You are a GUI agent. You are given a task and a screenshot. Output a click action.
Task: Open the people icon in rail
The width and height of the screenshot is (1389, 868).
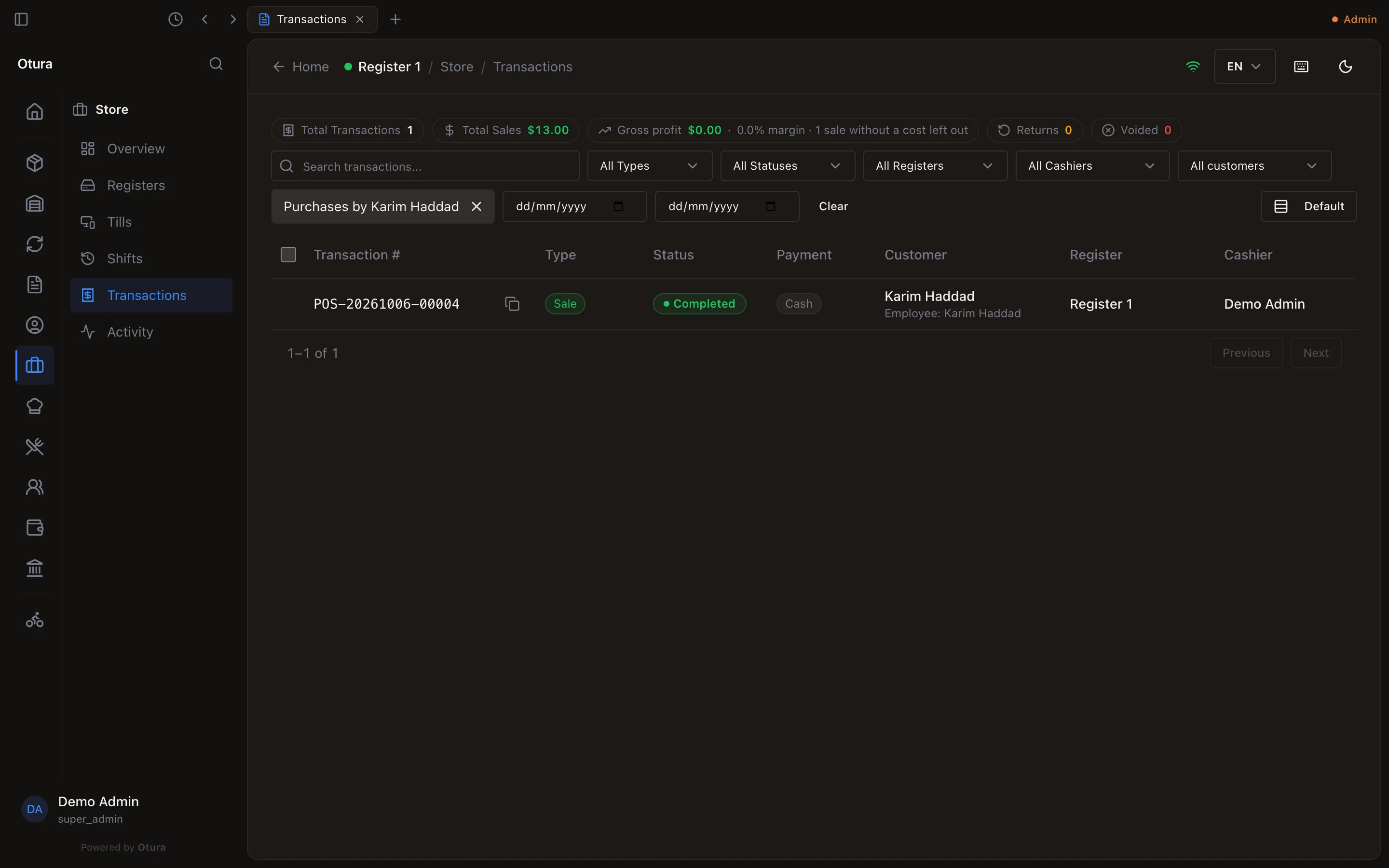point(34,488)
